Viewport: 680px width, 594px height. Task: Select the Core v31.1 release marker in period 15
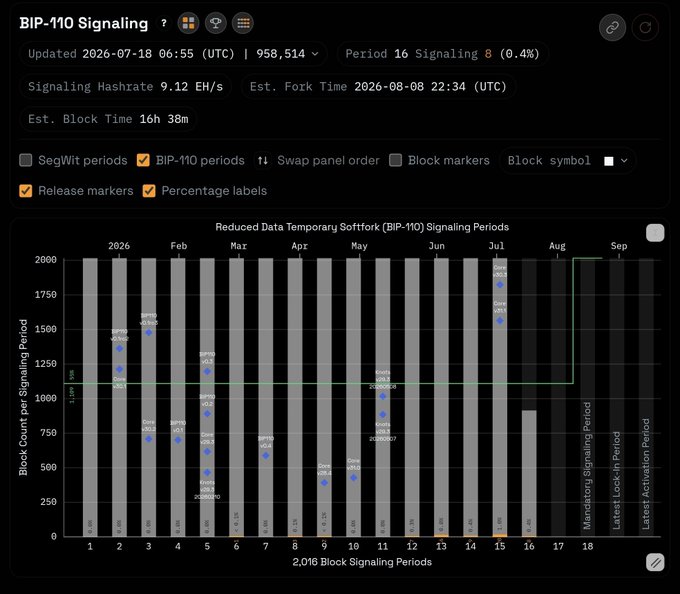500,321
